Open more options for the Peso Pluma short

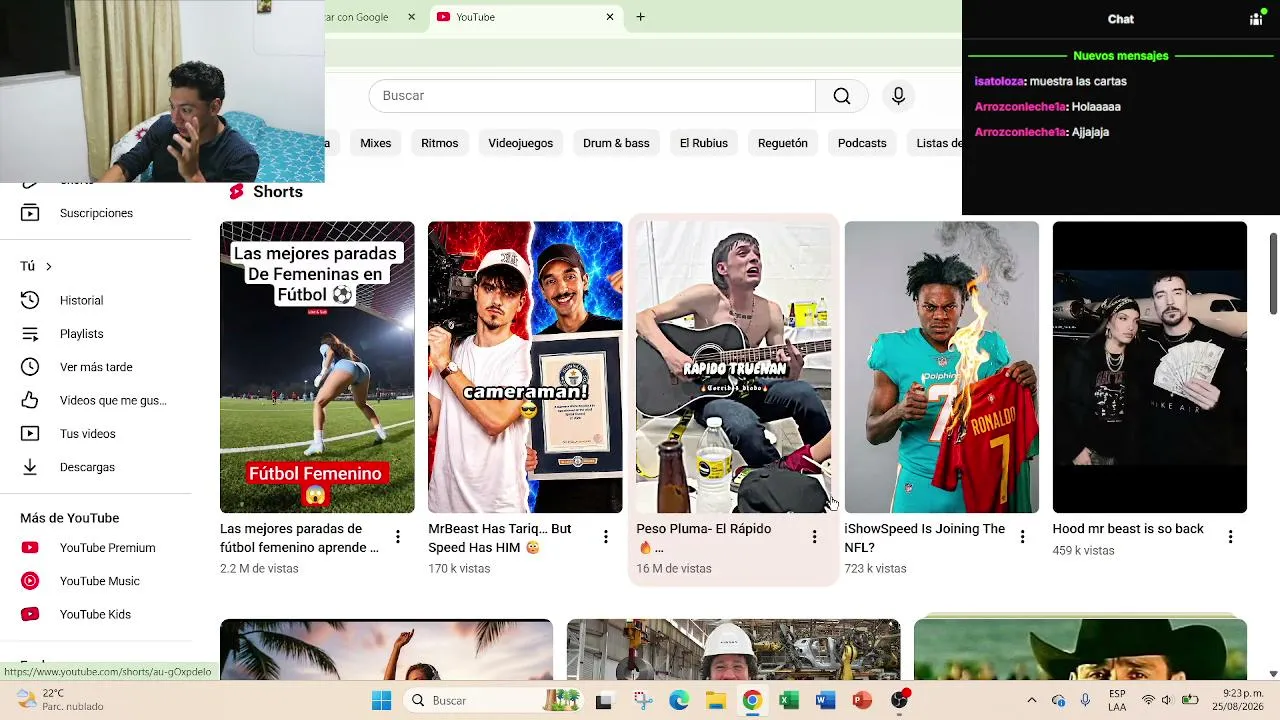point(814,537)
